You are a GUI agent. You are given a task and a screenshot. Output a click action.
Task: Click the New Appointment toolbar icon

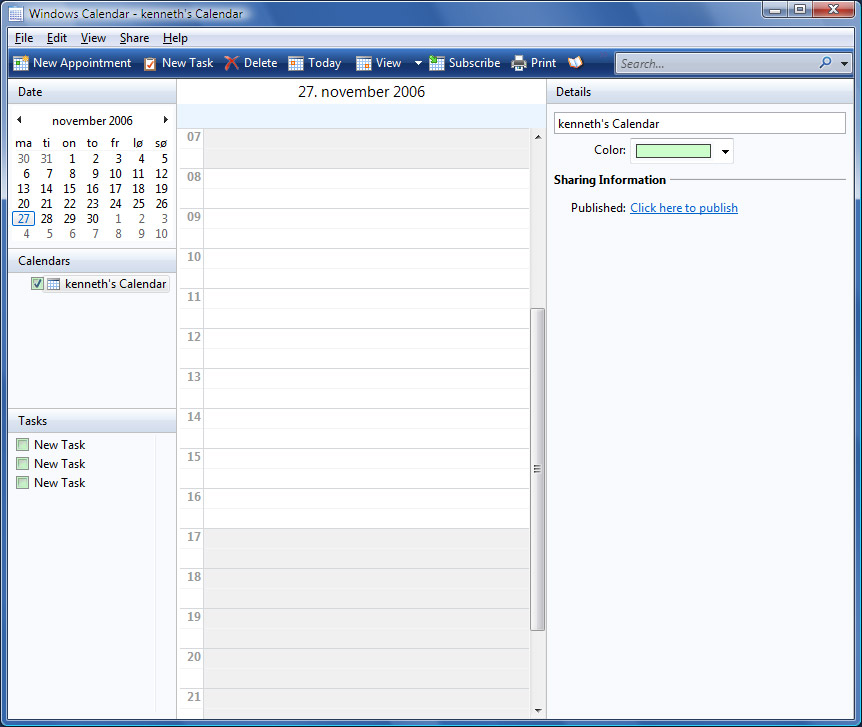click(21, 63)
